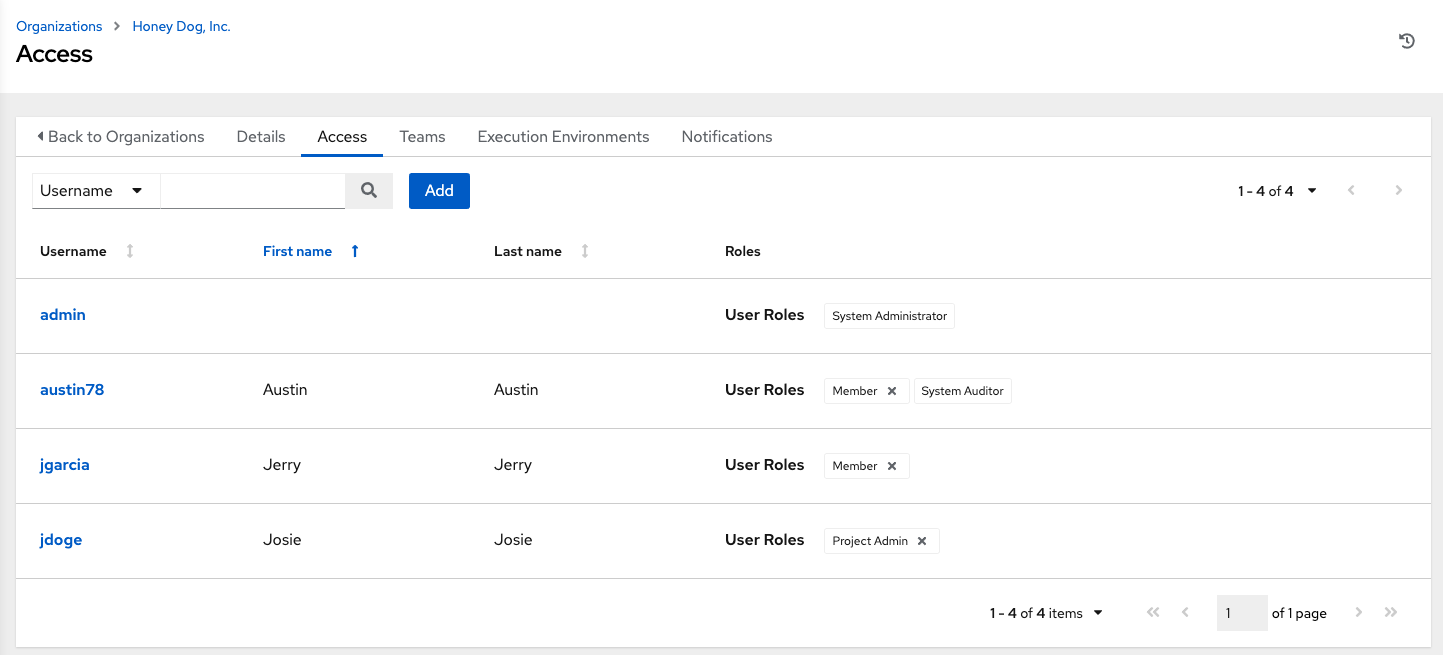The image size is (1443, 655).
Task: Remove the Member role from austin78
Action: (893, 390)
